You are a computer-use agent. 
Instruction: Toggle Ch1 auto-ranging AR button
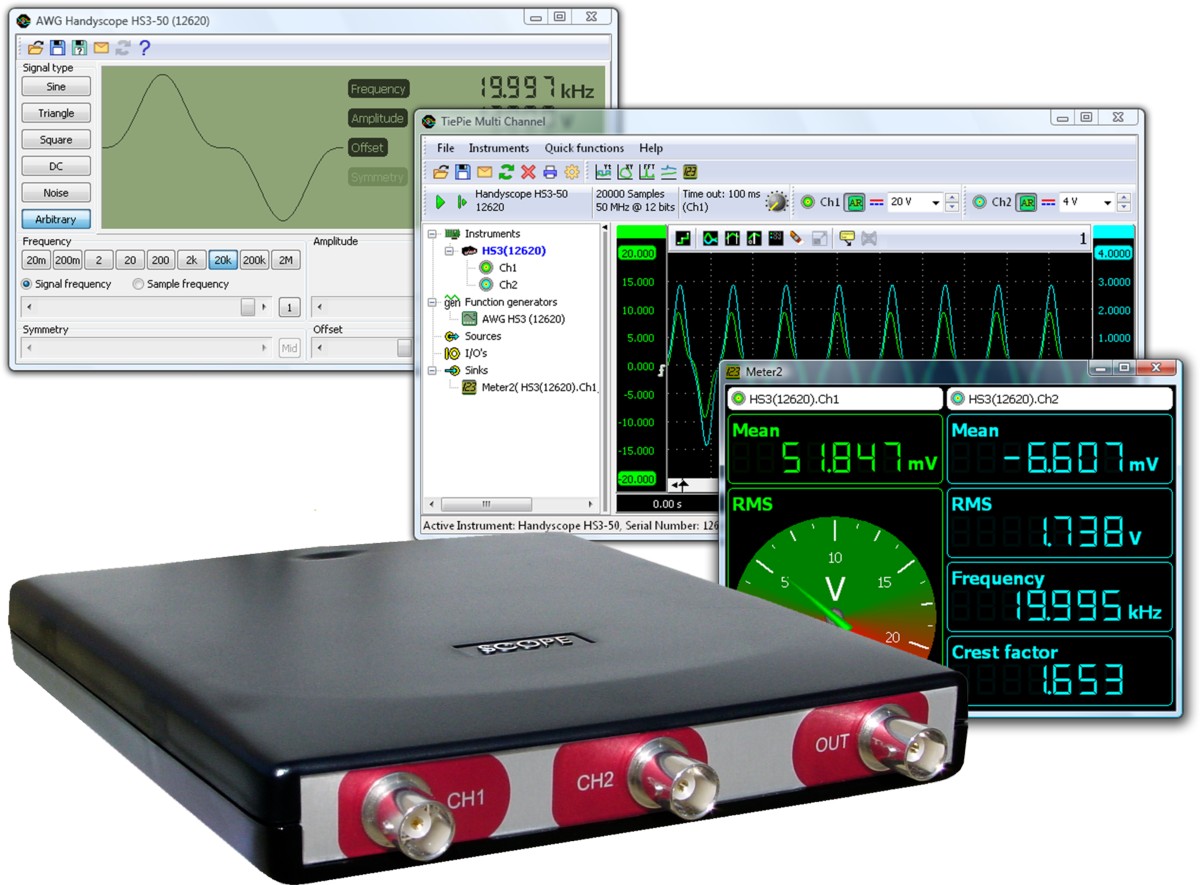click(855, 202)
